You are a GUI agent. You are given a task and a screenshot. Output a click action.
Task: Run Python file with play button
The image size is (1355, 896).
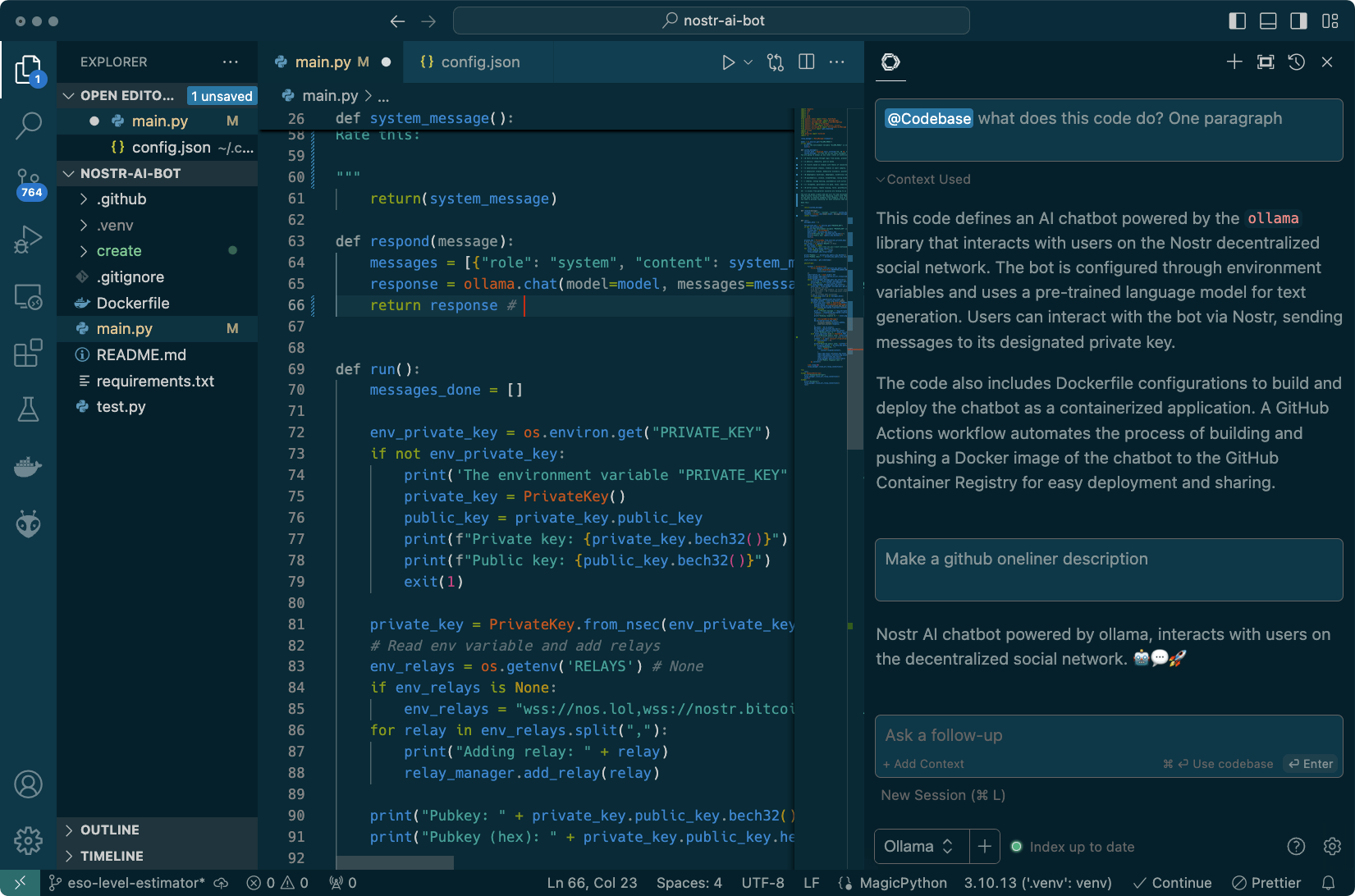[728, 62]
